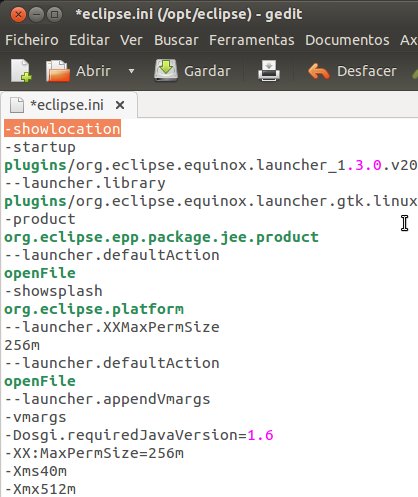Open the Buscar menu
The image size is (418, 497).
point(176,40)
